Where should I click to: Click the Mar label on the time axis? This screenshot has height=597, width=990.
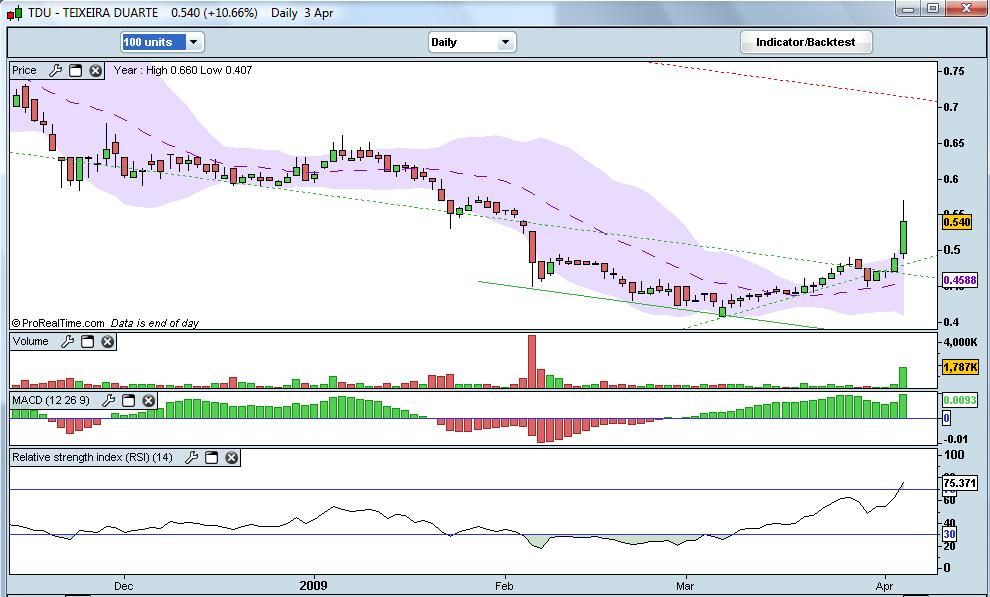click(x=685, y=586)
